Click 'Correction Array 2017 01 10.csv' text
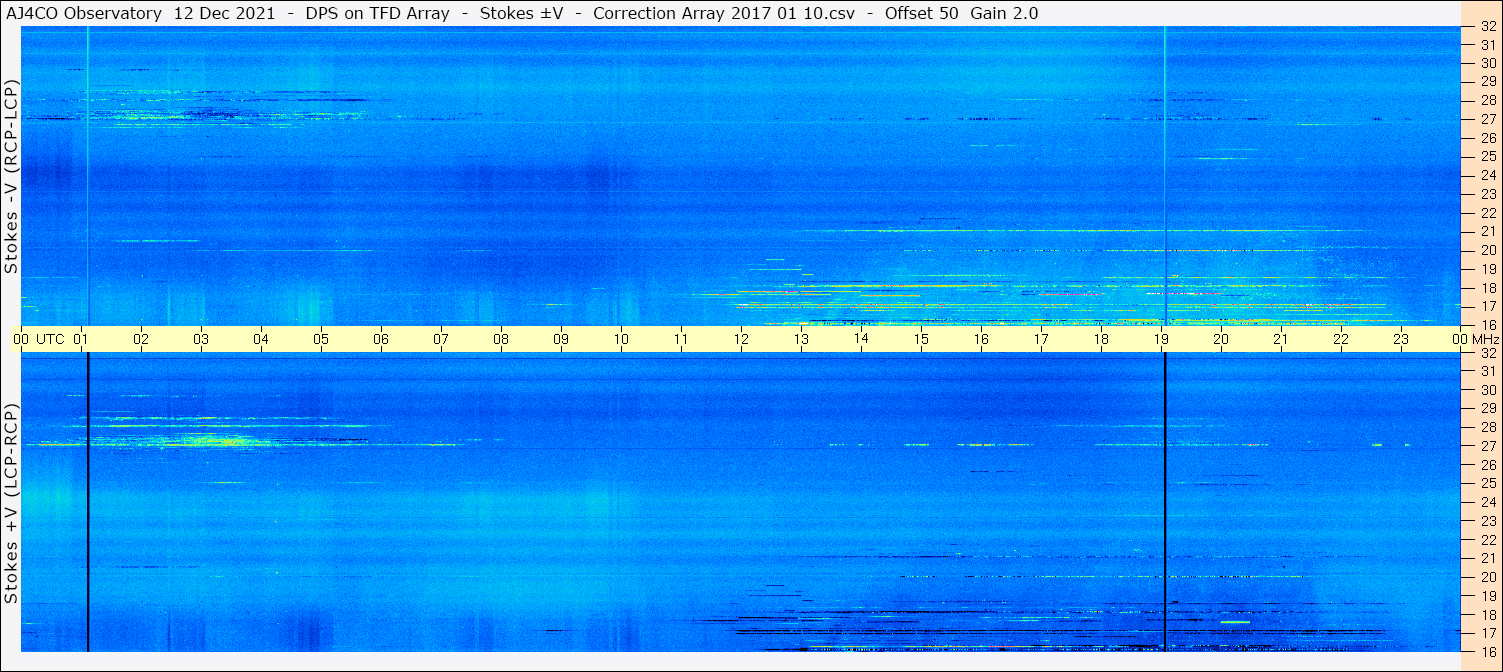Viewport: 1503px width, 672px height. coord(724,13)
